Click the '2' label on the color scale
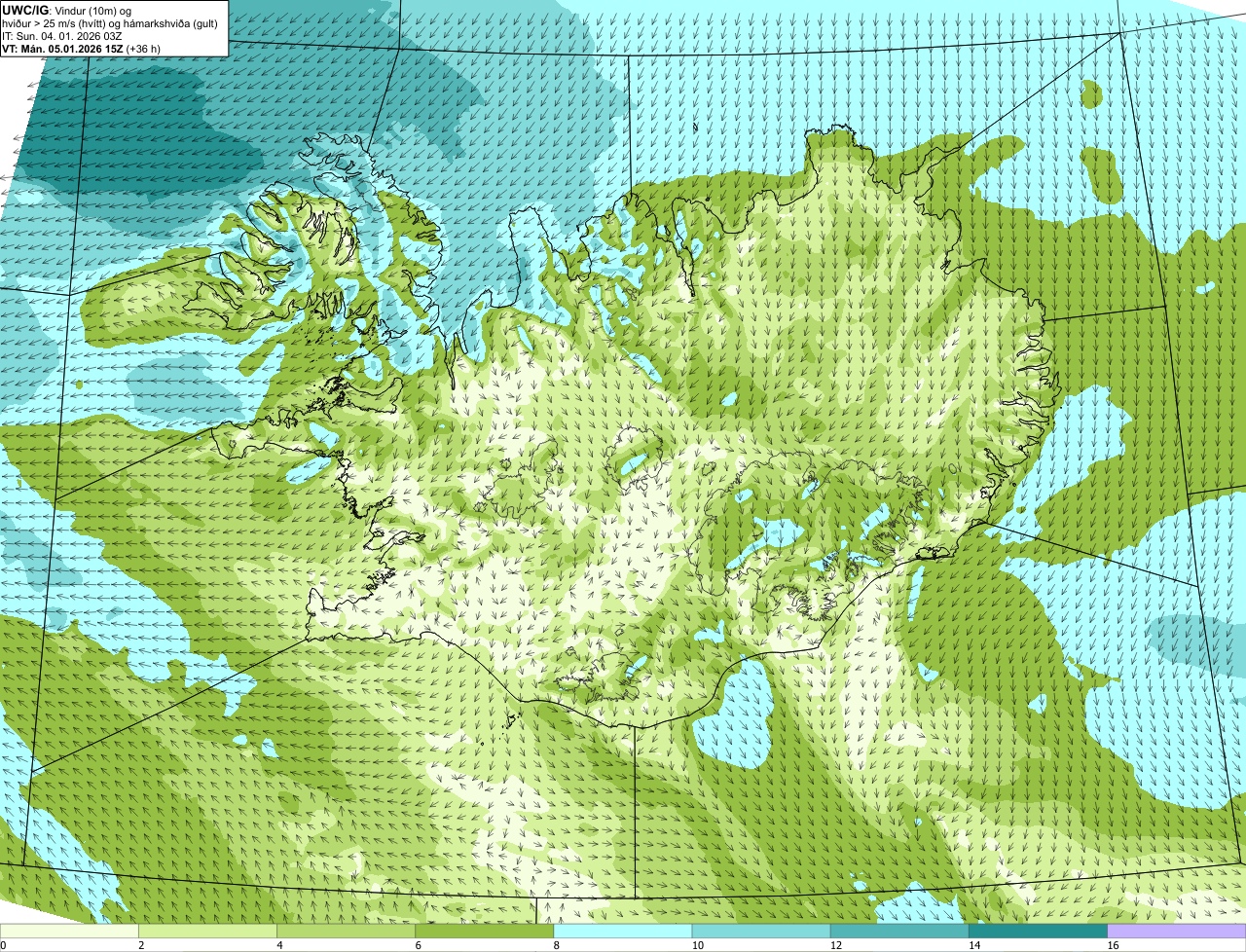Viewport: 1246px width, 952px height. [x=141, y=945]
